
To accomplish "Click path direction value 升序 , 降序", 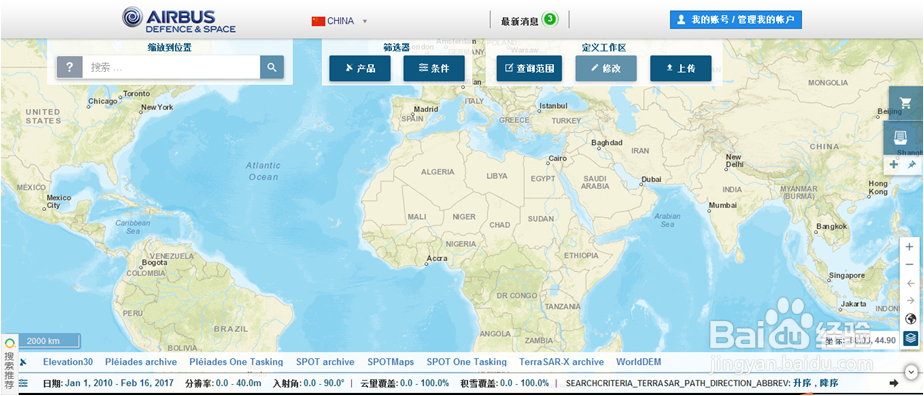I will point(815,383).
